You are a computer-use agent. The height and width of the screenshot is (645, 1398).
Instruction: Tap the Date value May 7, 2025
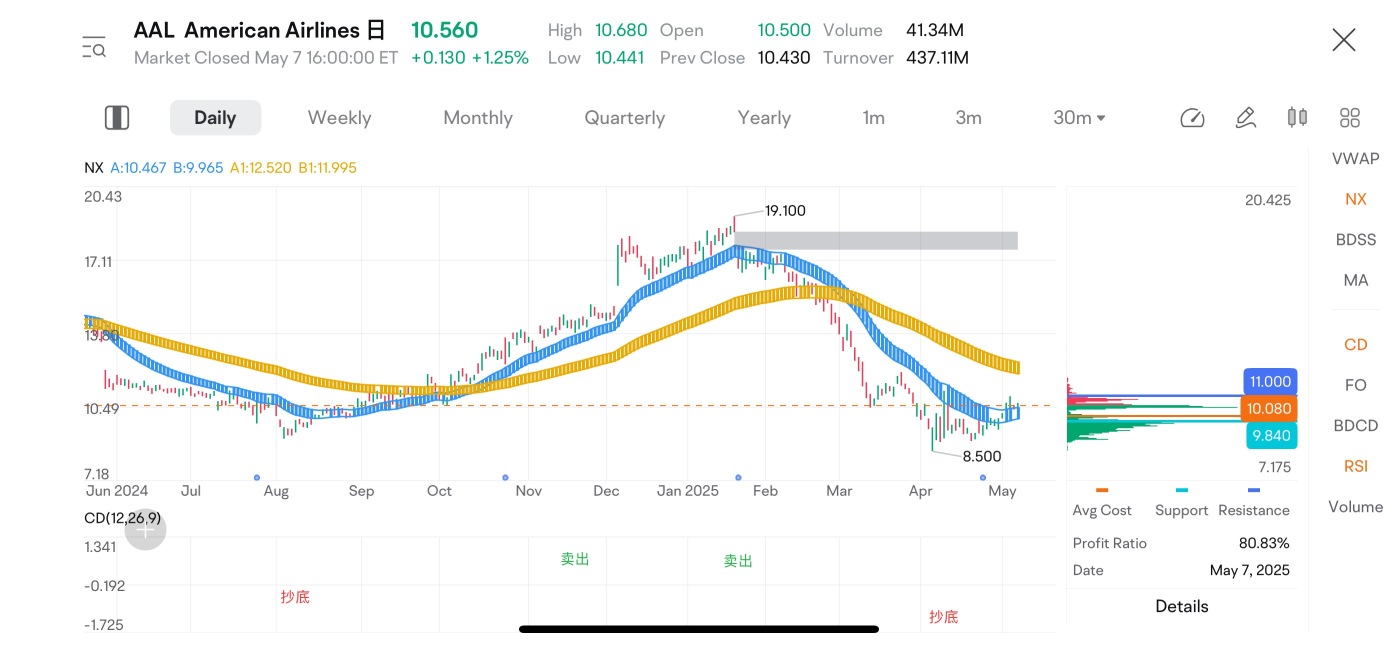pyautogui.click(x=1250, y=570)
